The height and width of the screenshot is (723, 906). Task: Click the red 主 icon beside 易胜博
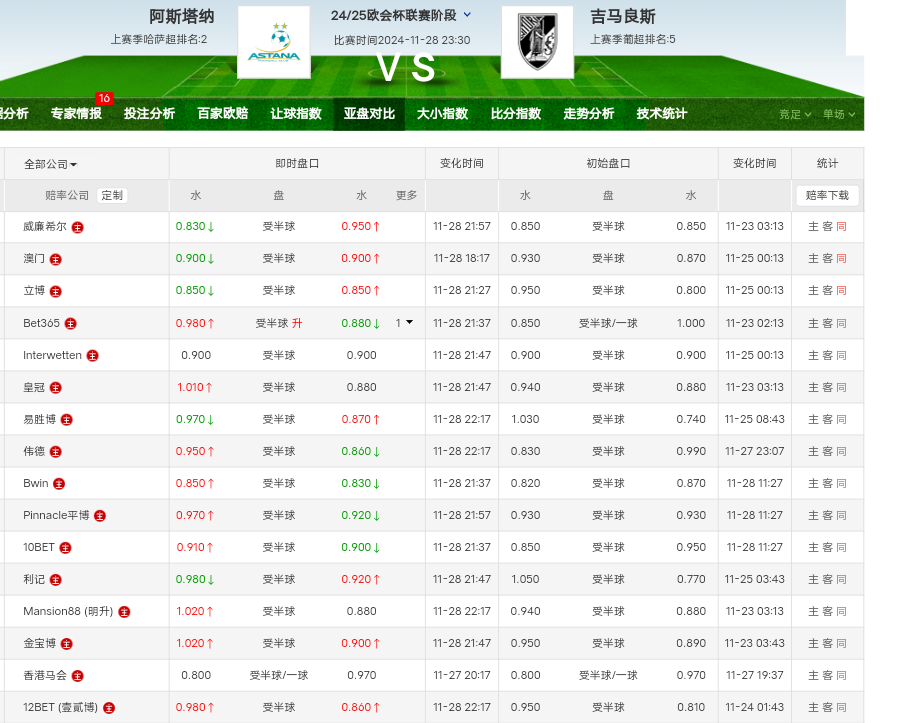pos(66,420)
